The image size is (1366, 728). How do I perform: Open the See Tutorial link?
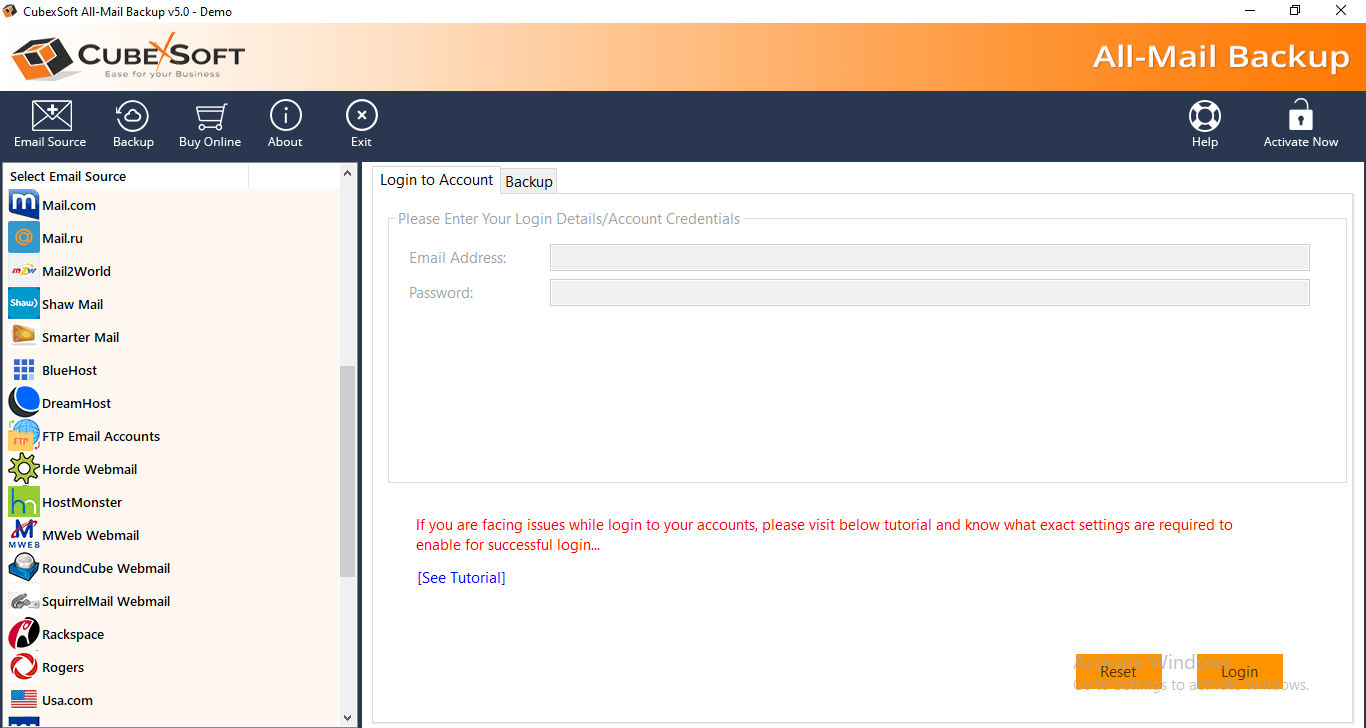point(461,578)
